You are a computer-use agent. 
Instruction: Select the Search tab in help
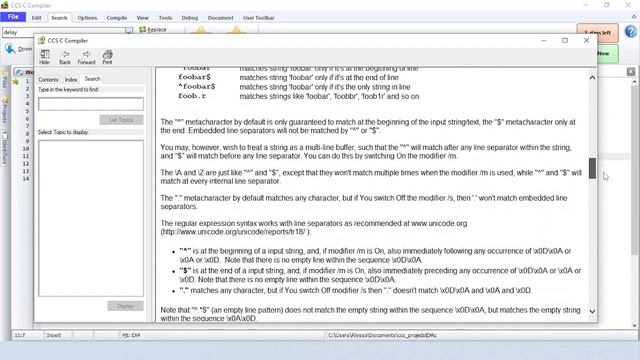click(93, 79)
